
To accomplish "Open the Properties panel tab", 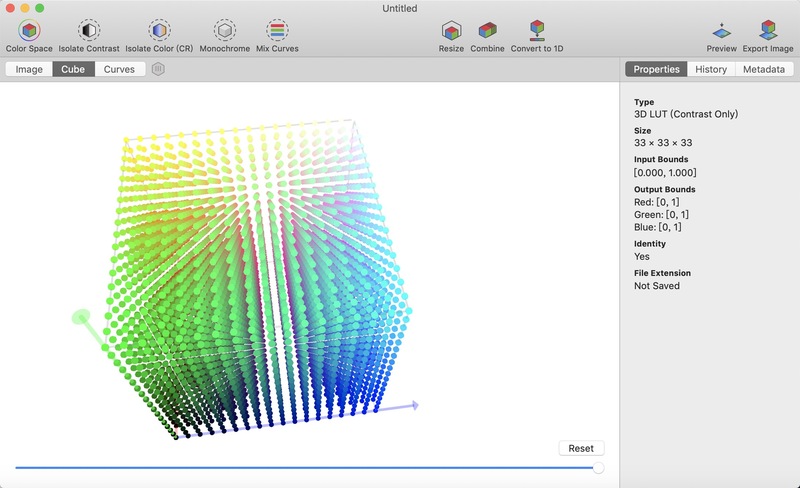I will point(656,69).
